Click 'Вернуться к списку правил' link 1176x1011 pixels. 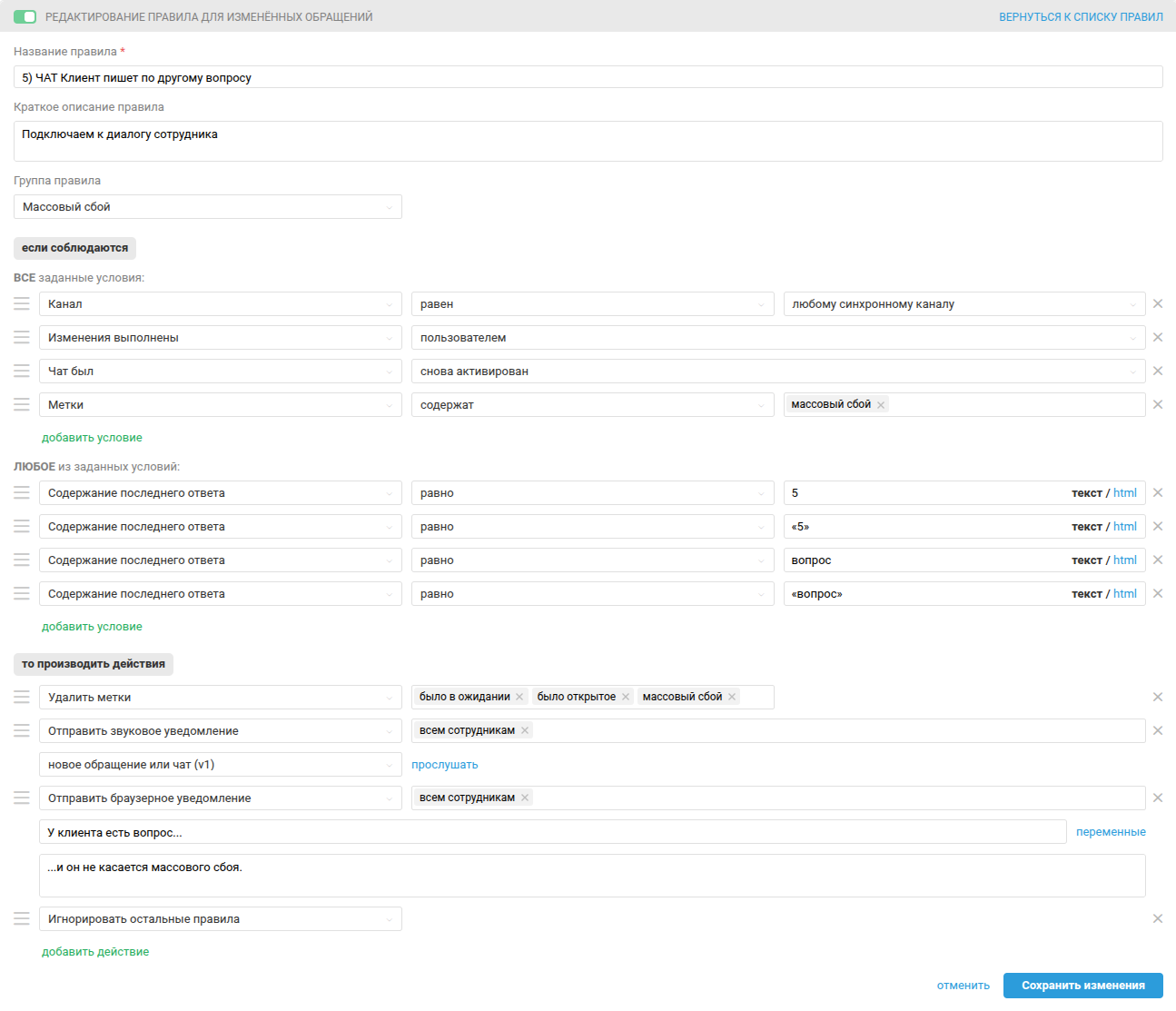pyautogui.click(x=1081, y=17)
